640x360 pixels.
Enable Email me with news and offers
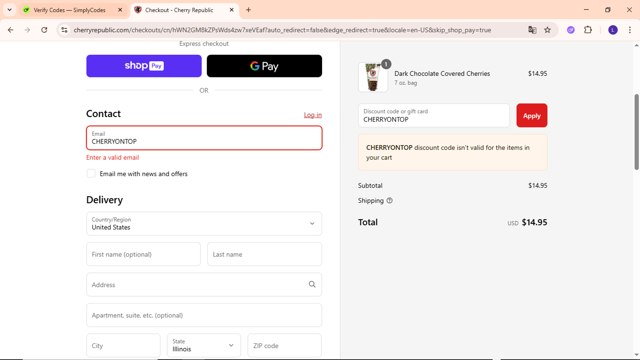[x=91, y=173]
